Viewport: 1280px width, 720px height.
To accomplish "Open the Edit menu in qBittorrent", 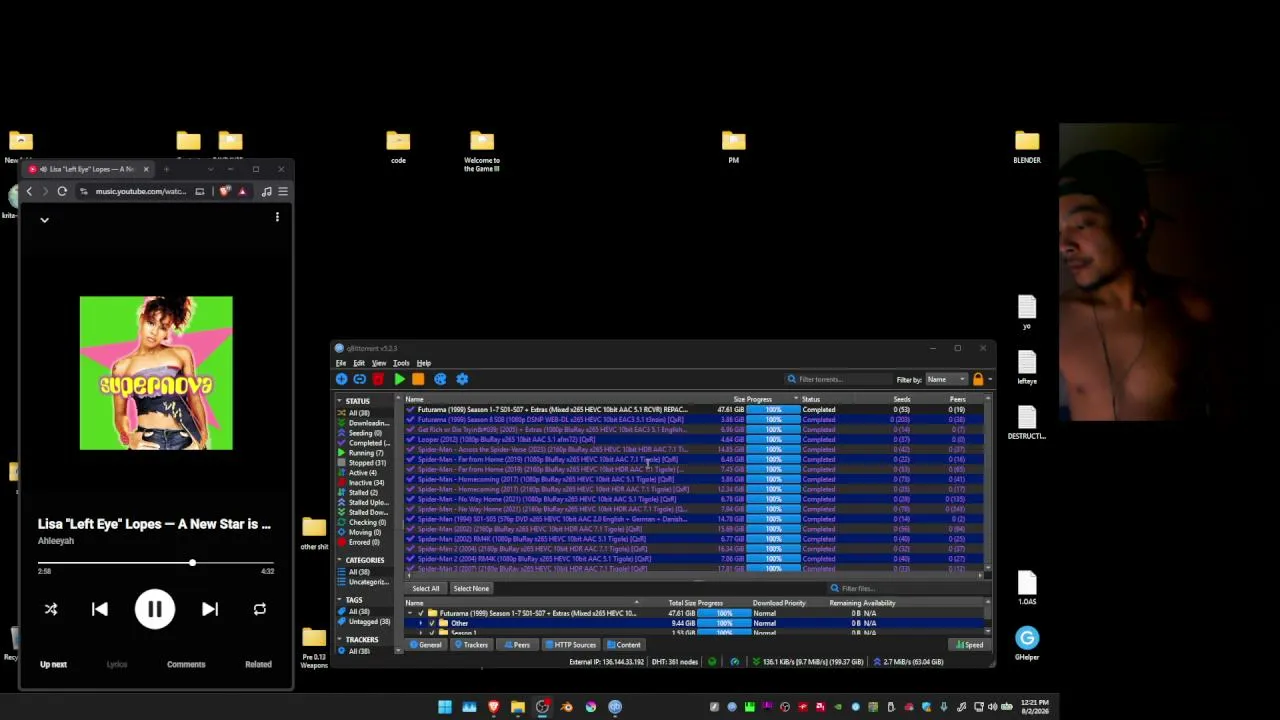I will pos(359,363).
